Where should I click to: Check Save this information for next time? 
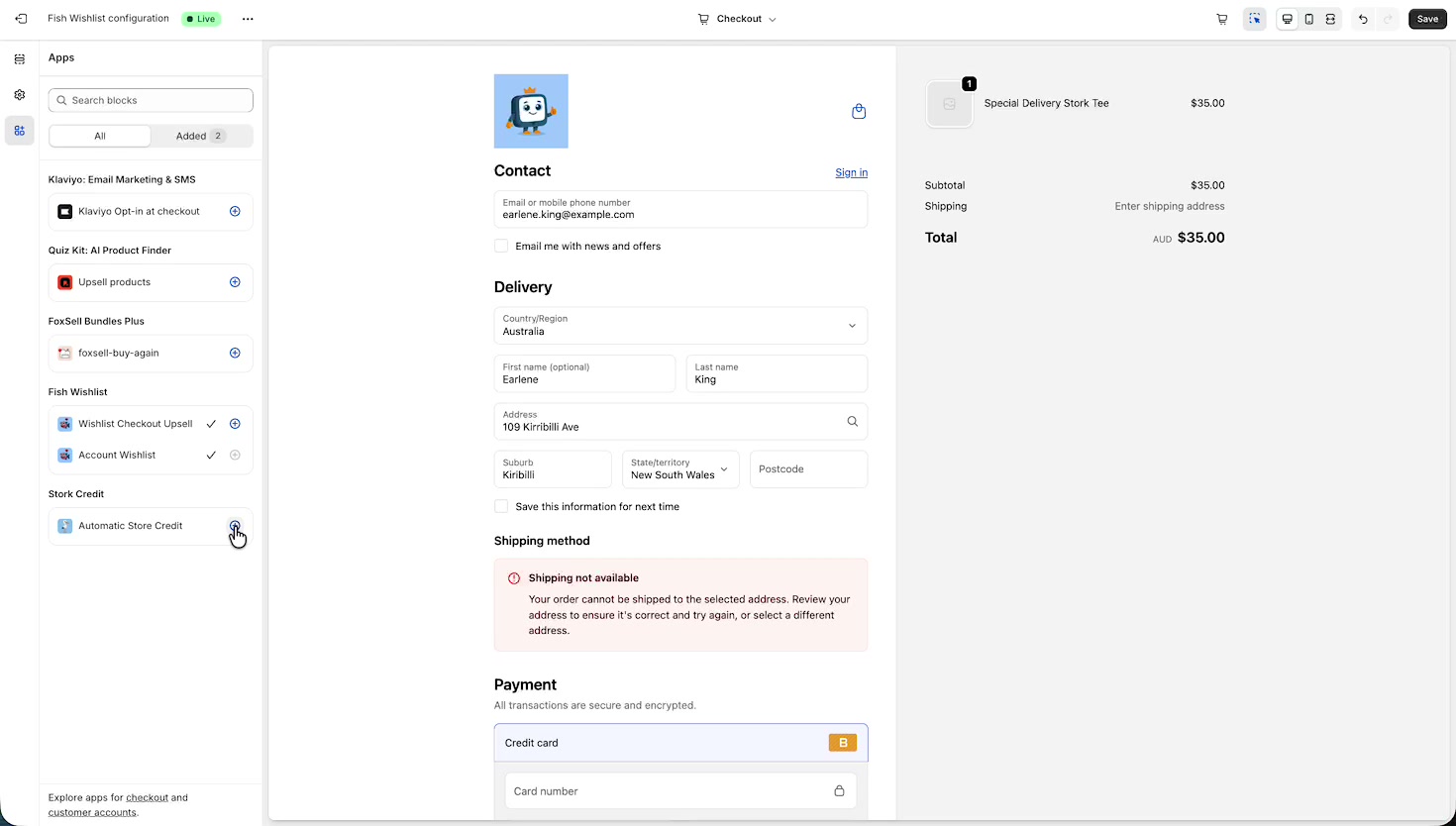tap(501, 506)
